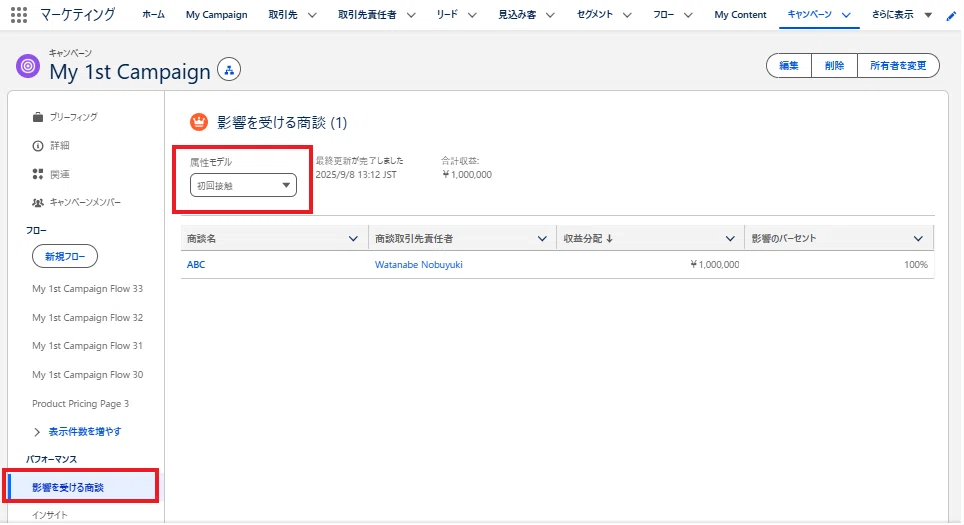
Task: Sort by the 商談名 column header
Action: 202,239
